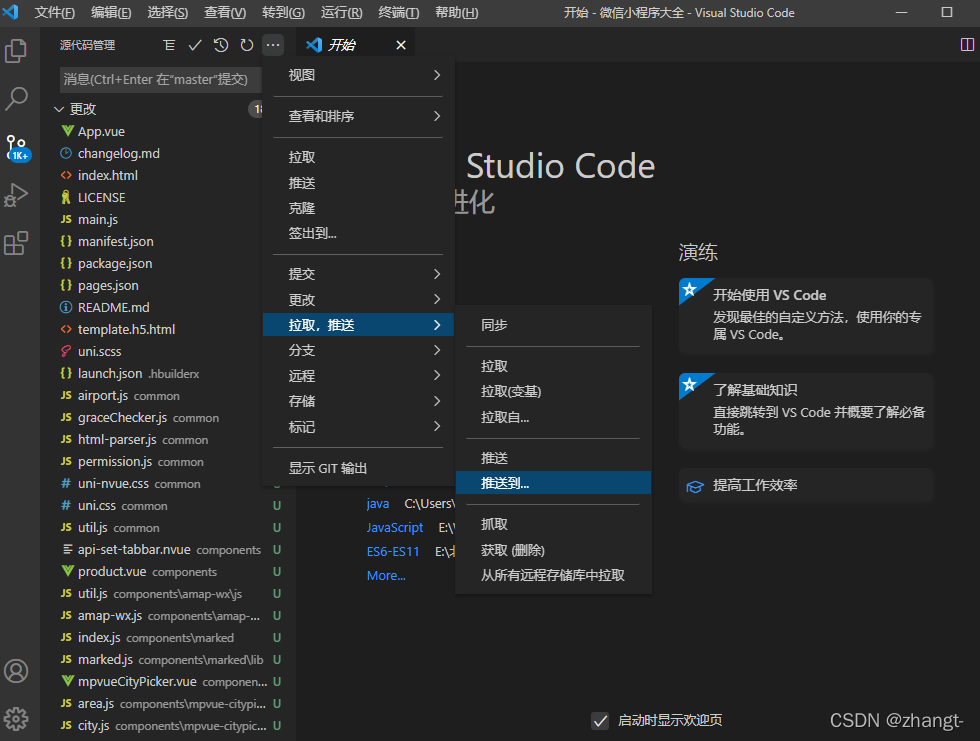Screen dimensions: 980x741
Task: Choose 同步 from the pull/push submenu
Action: point(553,325)
